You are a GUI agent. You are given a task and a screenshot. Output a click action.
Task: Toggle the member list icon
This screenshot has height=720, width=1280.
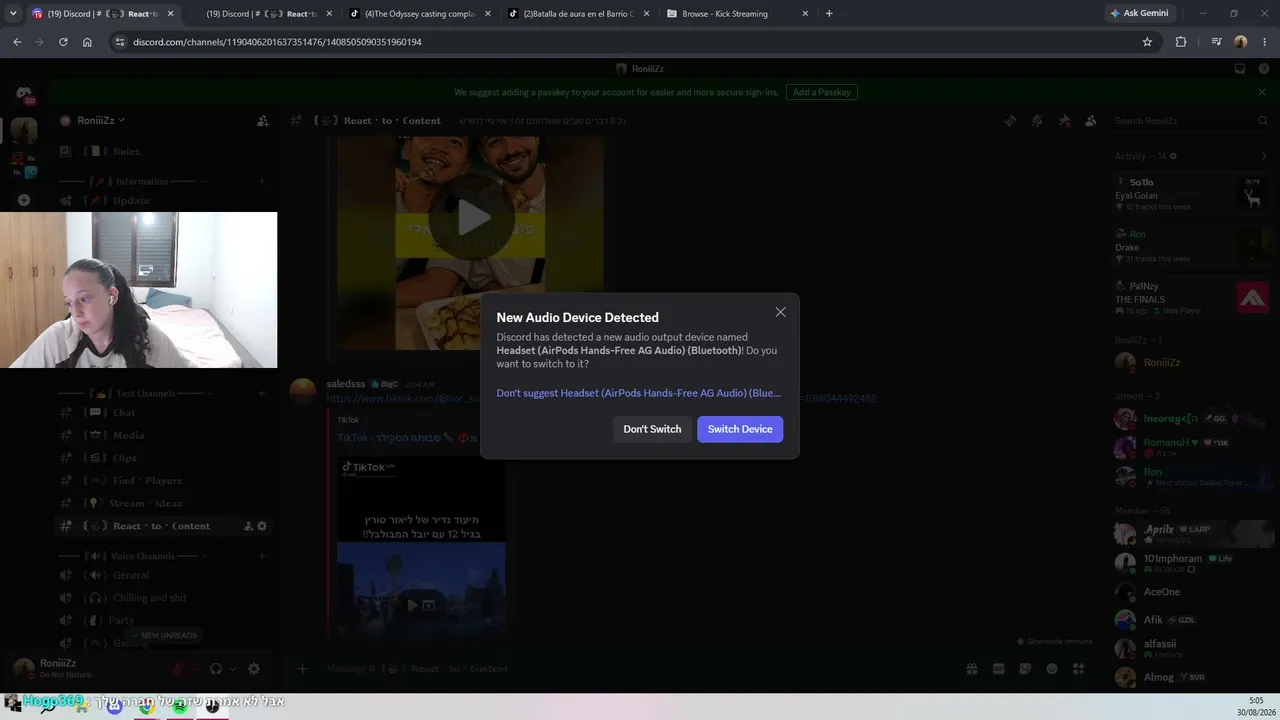tap(1091, 121)
